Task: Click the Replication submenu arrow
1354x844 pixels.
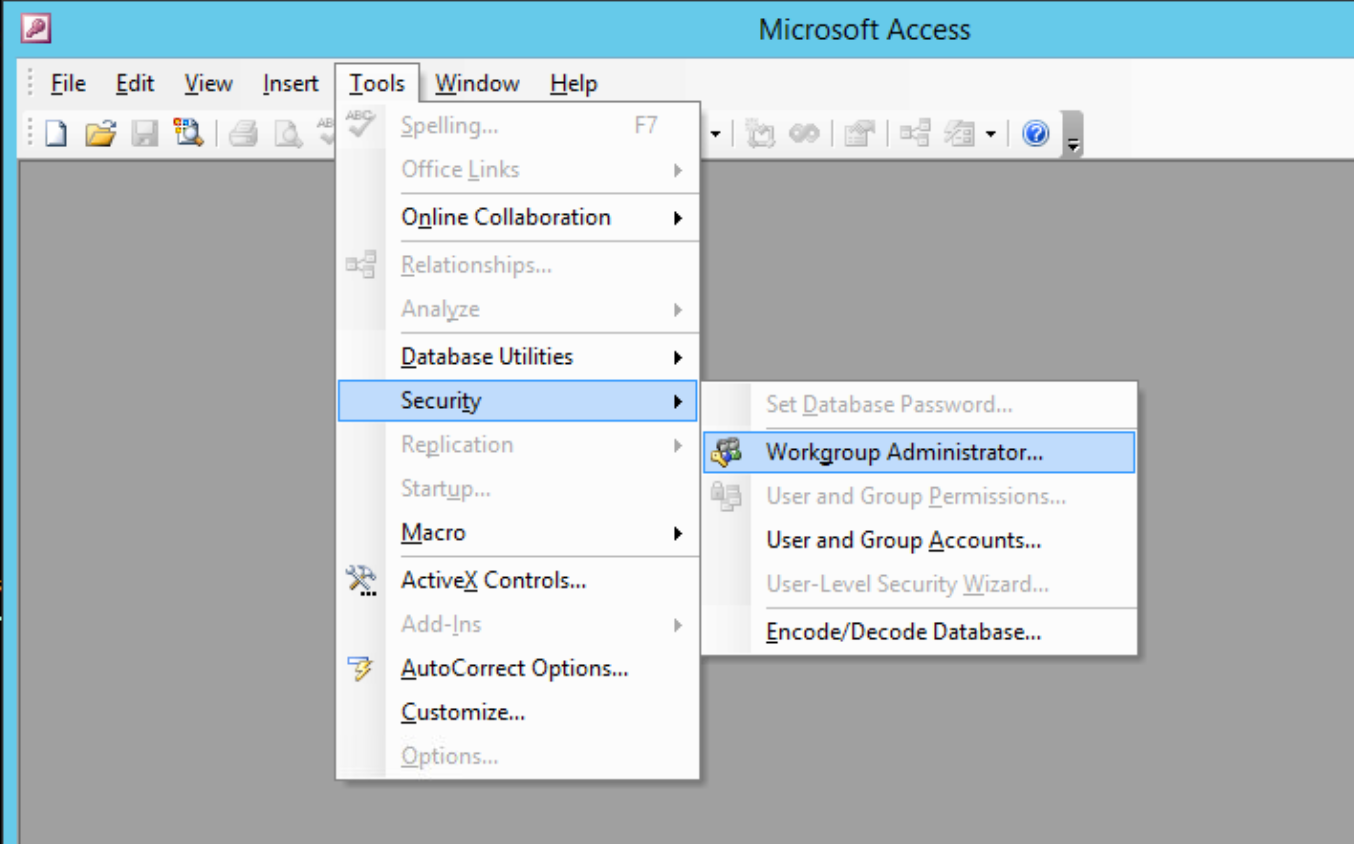Action: click(678, 446)
